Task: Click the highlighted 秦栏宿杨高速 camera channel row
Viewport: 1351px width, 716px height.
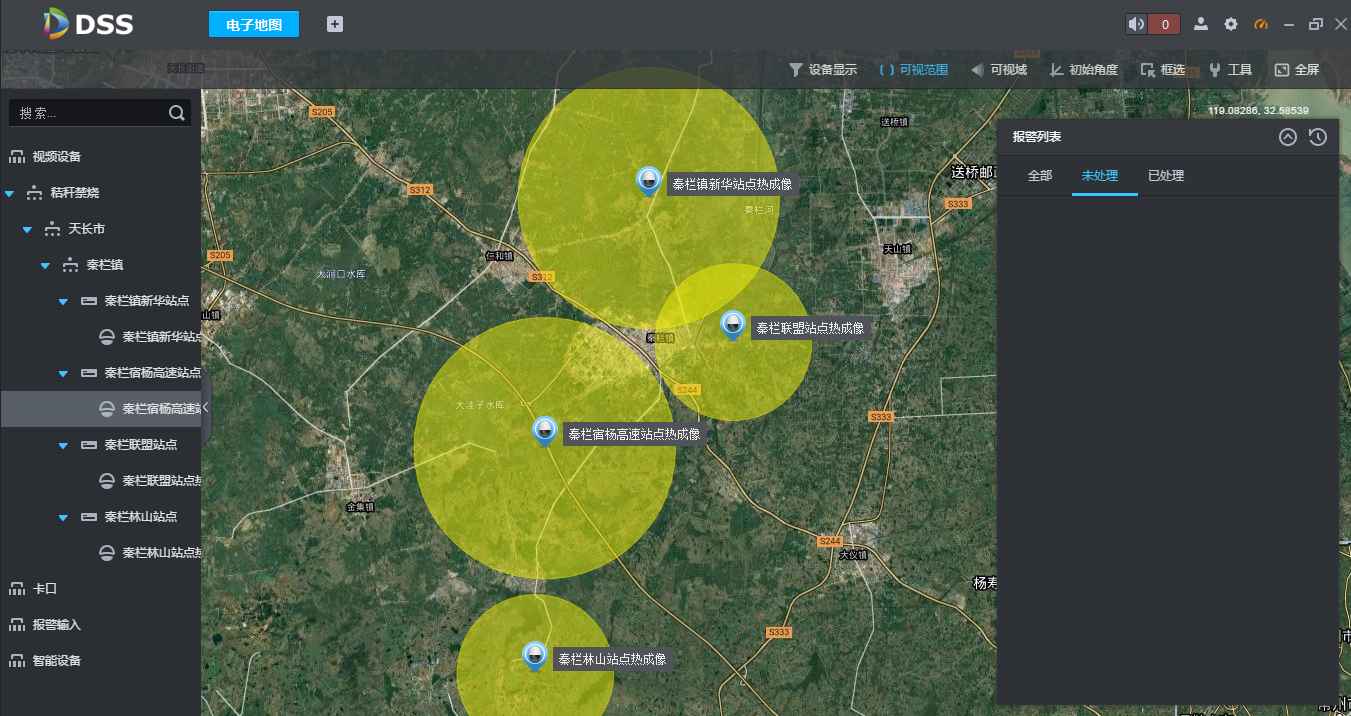Action: coord(100,409)
